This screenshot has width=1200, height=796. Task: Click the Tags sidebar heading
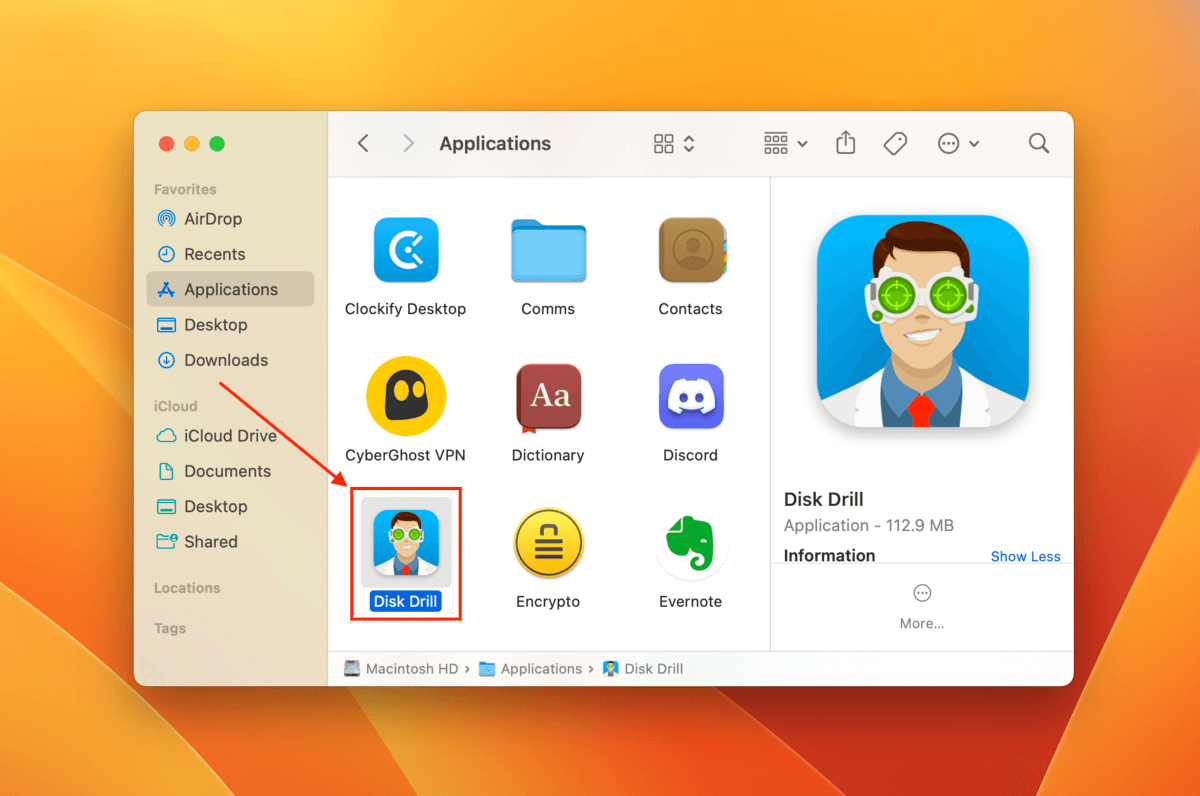[170, 628]
